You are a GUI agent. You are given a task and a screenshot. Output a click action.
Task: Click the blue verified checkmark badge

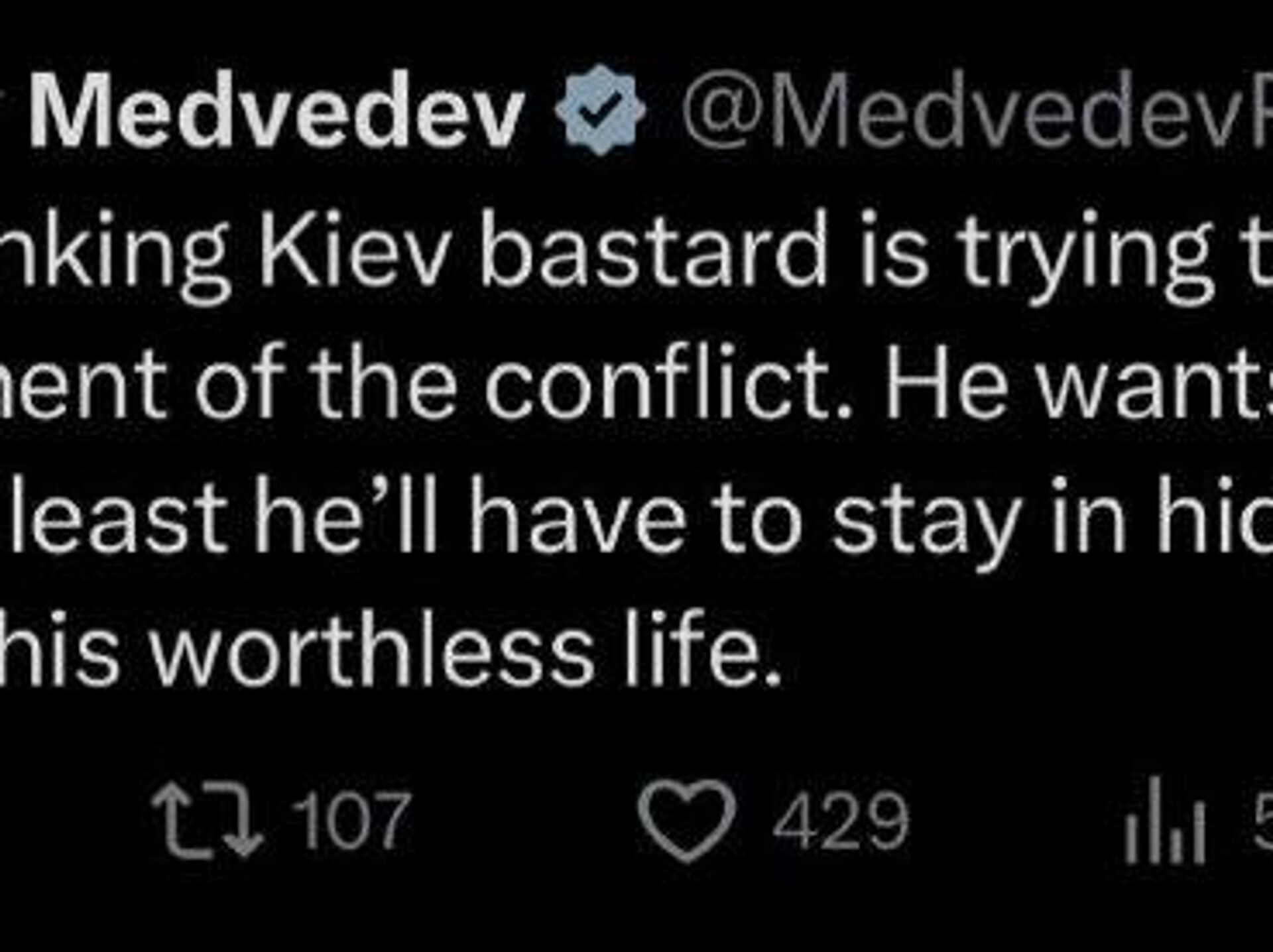601,110
